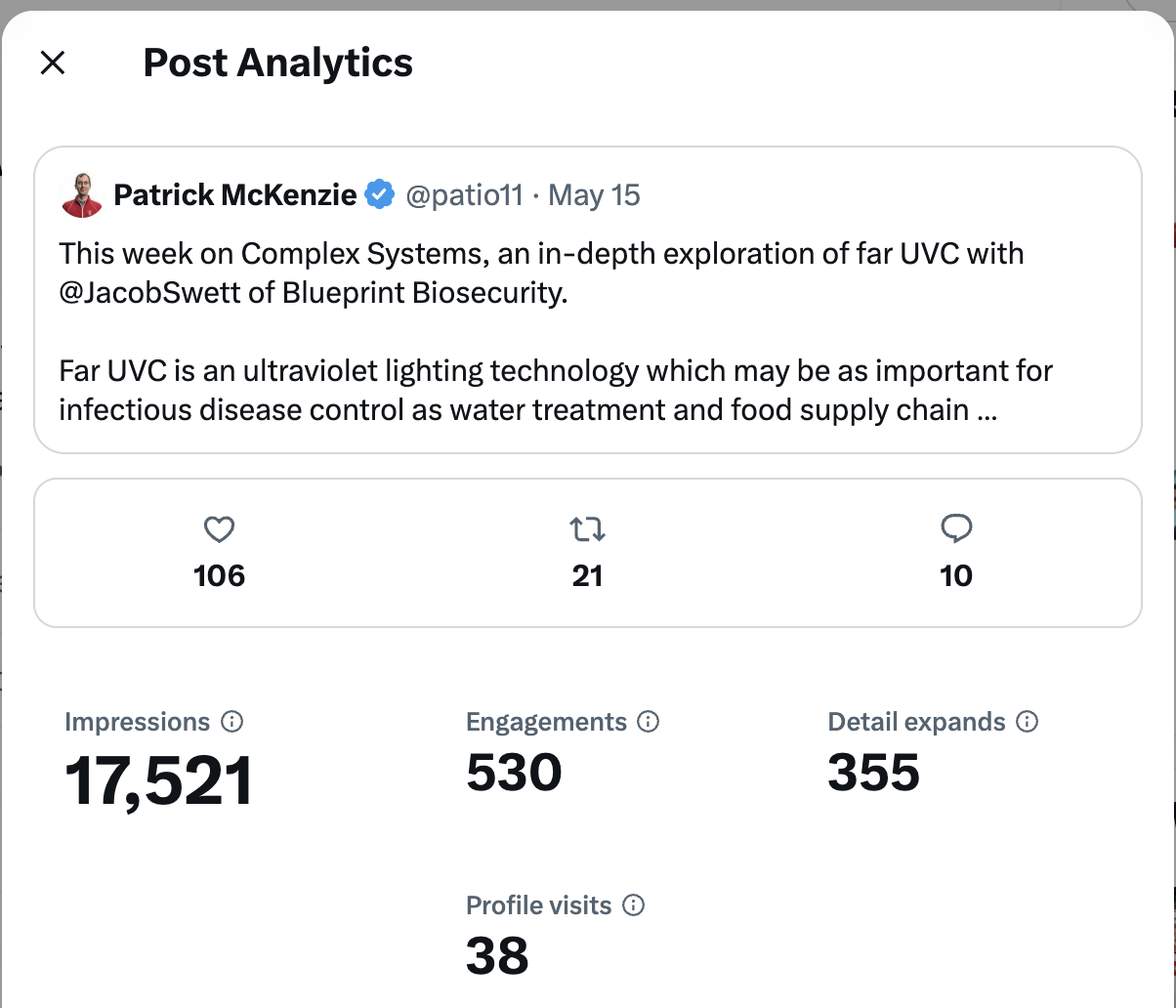Open the quoted post text preview

(557, 332)
